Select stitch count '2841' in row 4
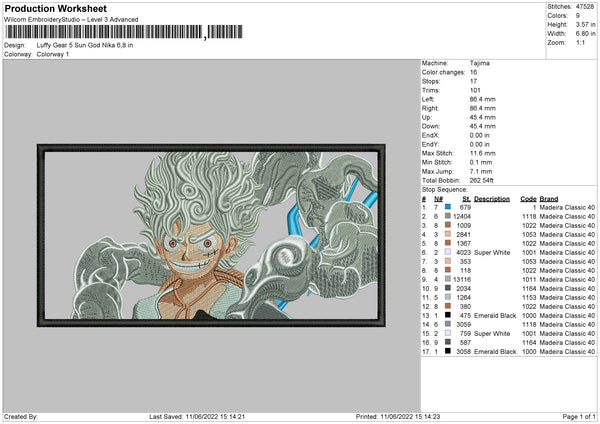The image size is (600, 424). [x=463, y=234]
